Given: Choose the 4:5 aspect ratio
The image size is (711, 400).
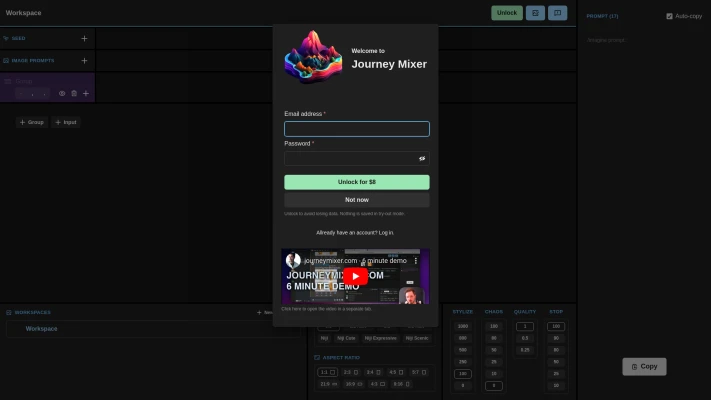Looking at the screenshot, I should [x=396, y=372].
